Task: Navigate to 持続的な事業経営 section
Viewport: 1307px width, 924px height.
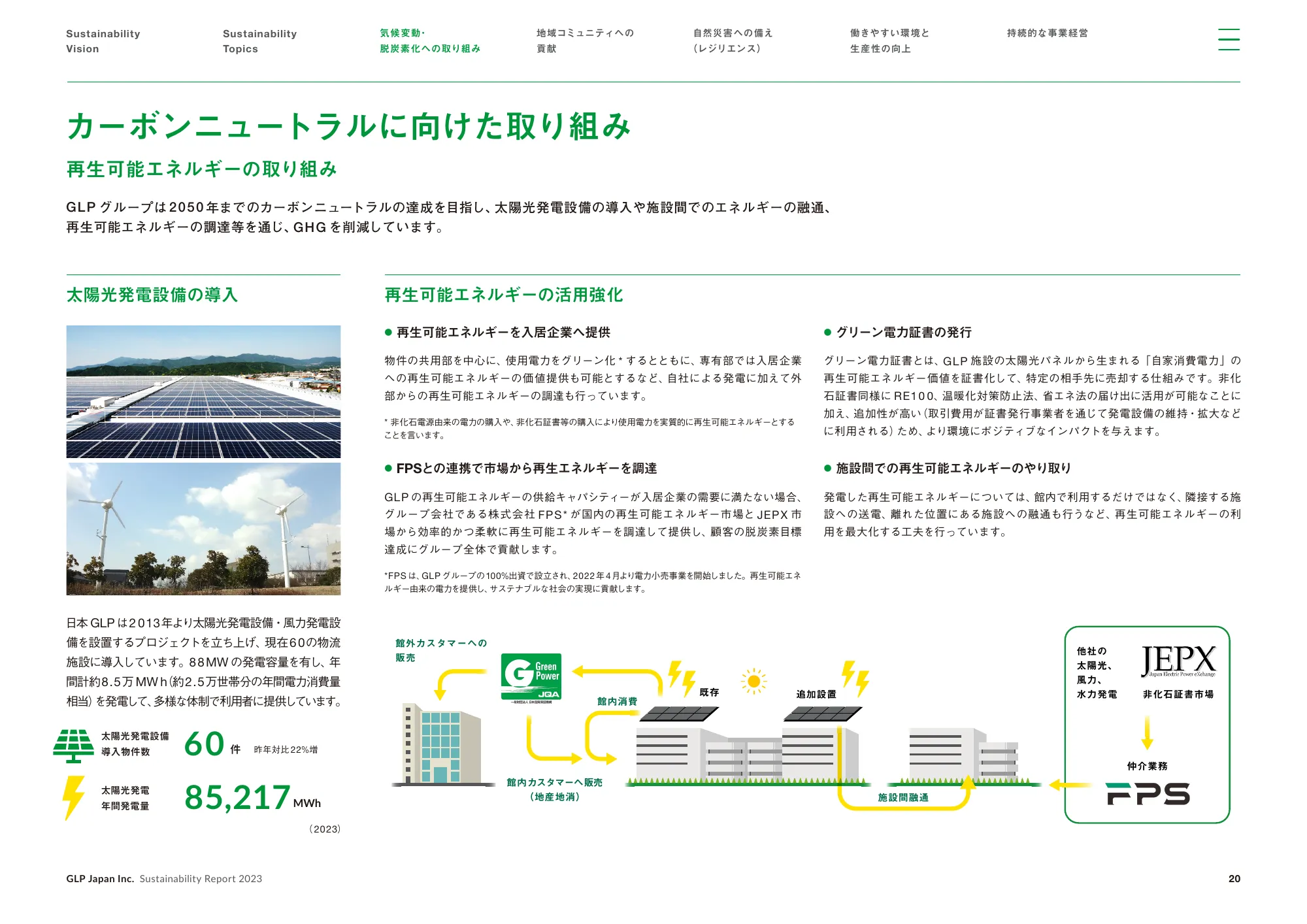Action: [x=1047, y=33]
